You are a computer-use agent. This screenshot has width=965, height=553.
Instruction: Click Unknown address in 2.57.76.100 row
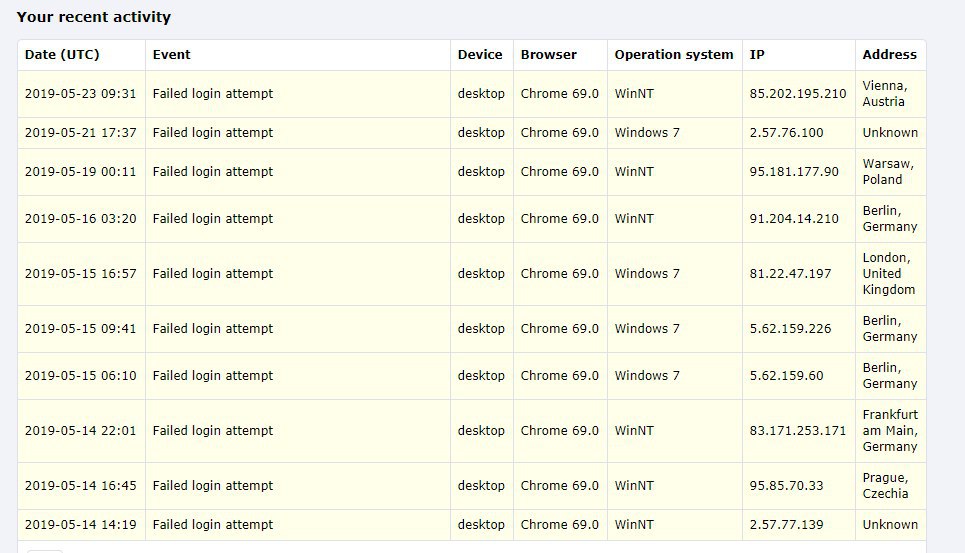(890, 133)
